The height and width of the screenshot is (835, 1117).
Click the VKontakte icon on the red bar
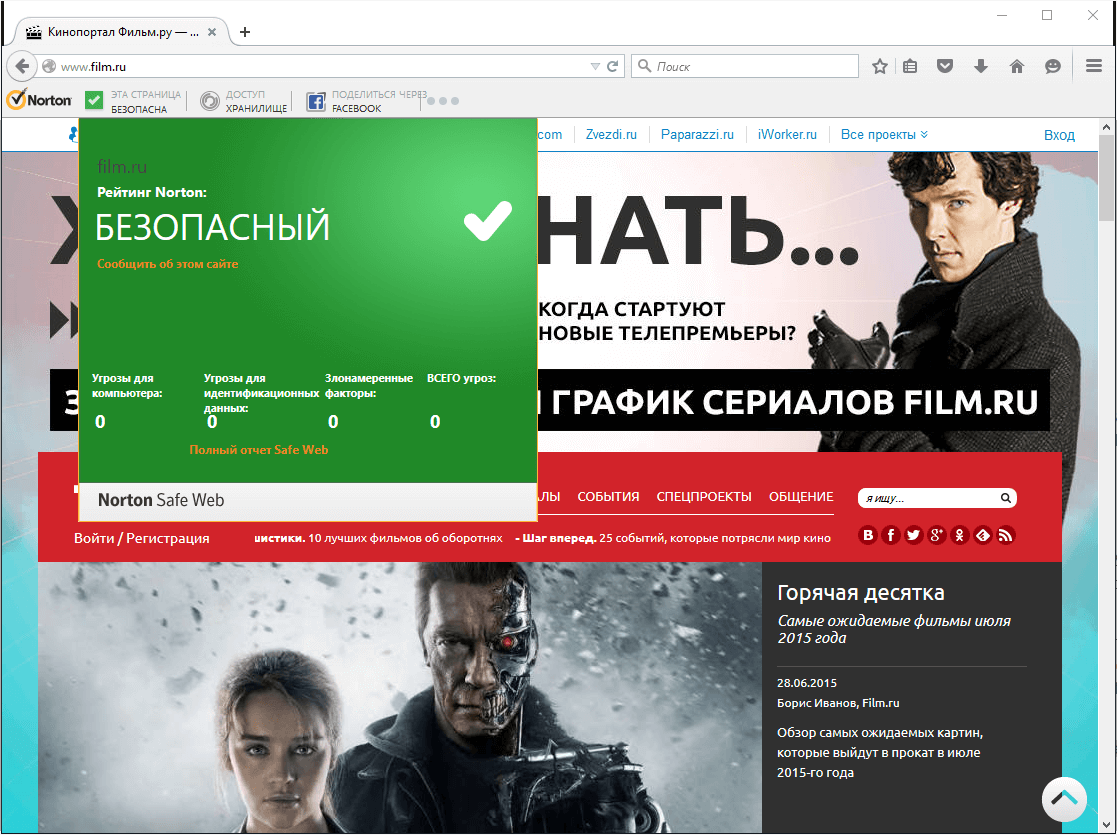868,535
